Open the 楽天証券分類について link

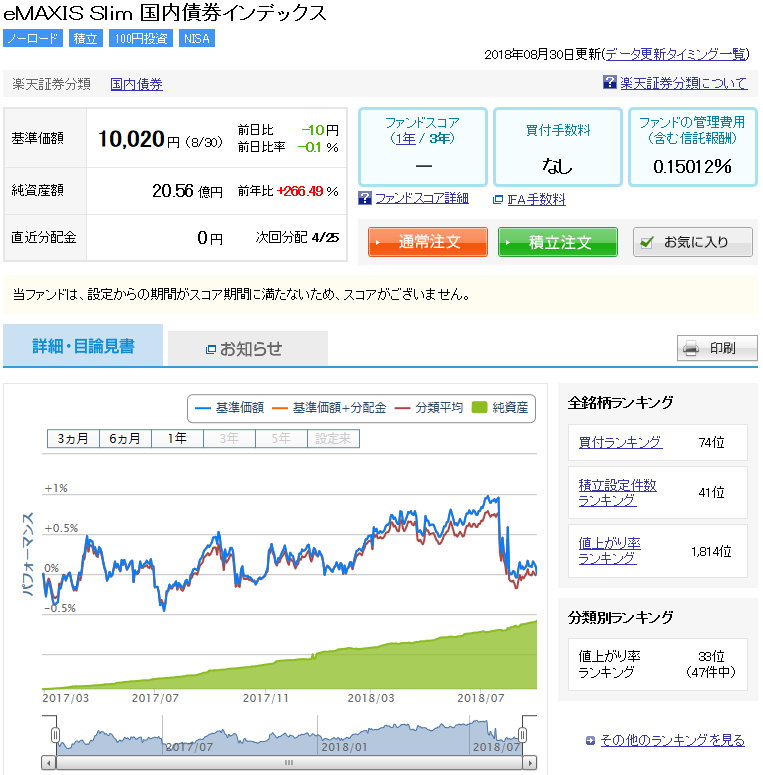pyautogui.click(x=683, y=83)
